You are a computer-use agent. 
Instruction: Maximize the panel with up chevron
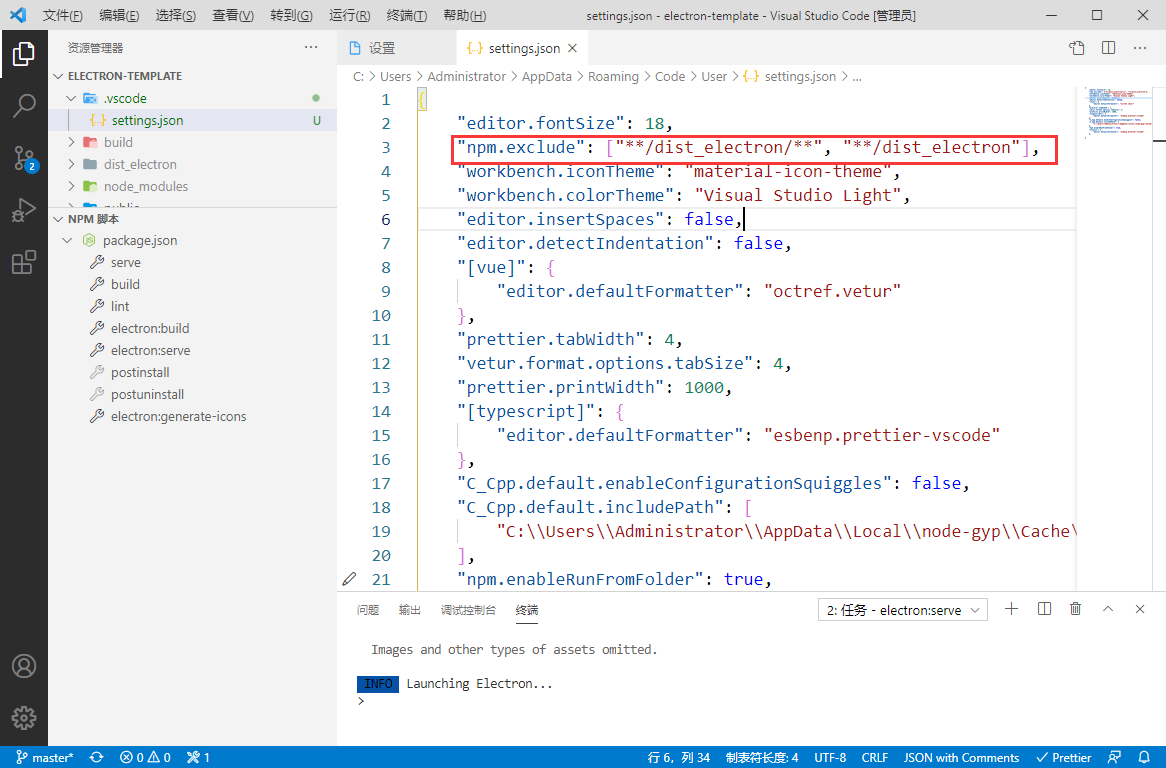(1108, 609)
